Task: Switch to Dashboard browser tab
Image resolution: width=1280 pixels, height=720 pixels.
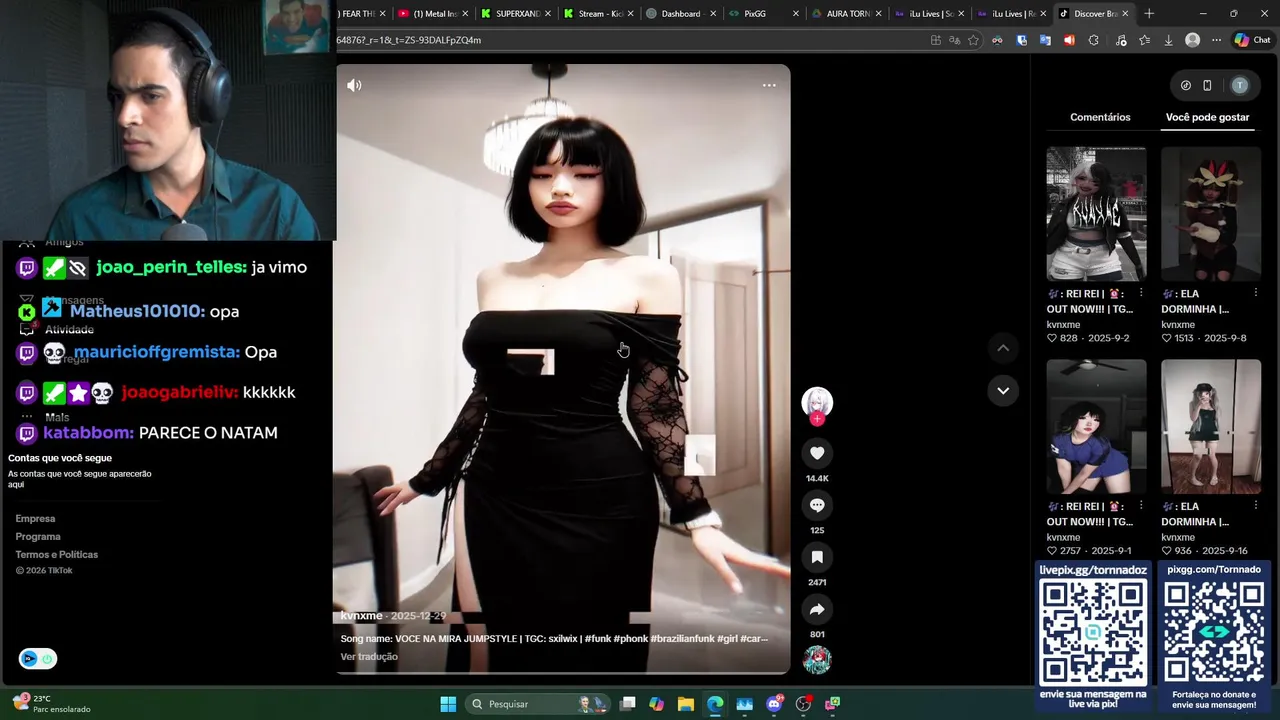Action: [x=680, y=13]
